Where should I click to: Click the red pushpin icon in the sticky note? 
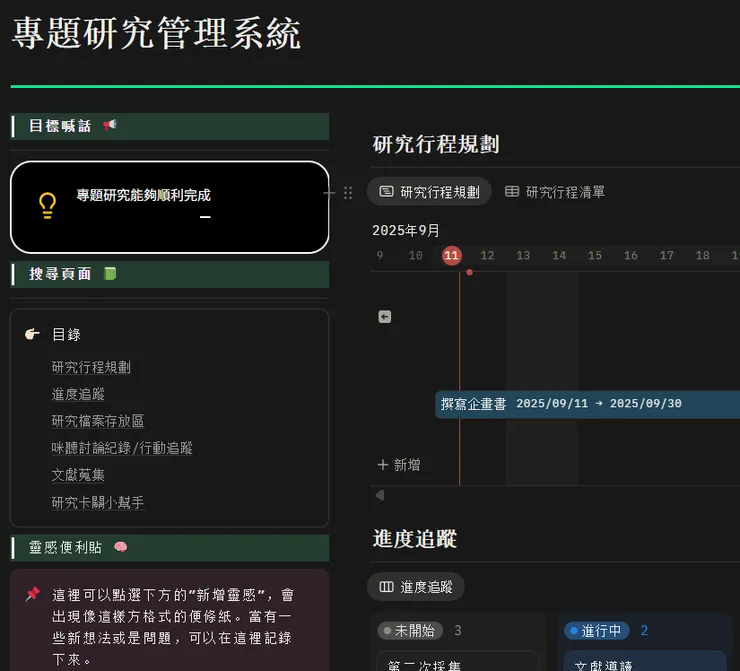[33, 594]
